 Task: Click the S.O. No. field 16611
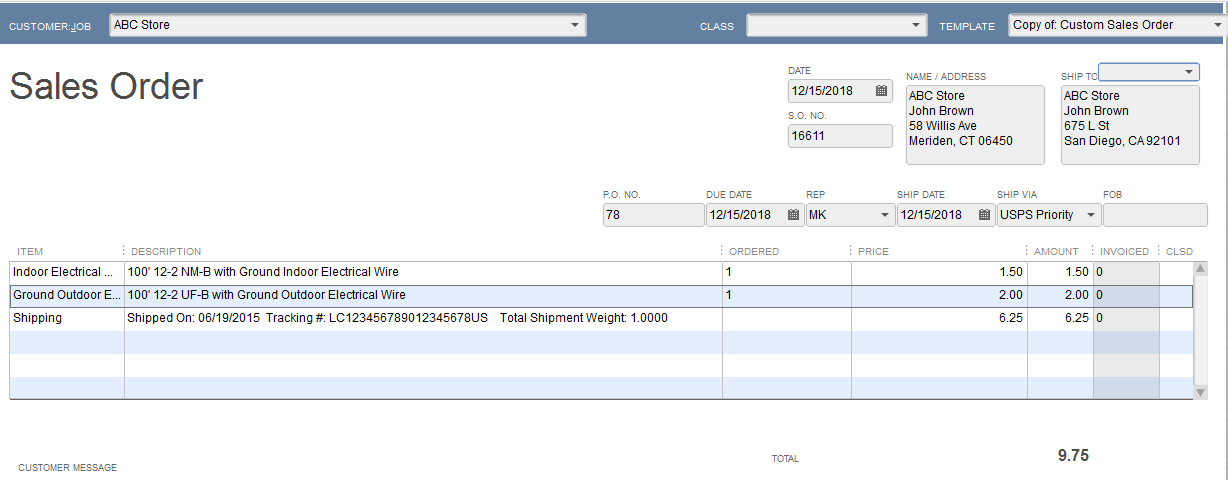pyautogui.click(x=839, y=136)
